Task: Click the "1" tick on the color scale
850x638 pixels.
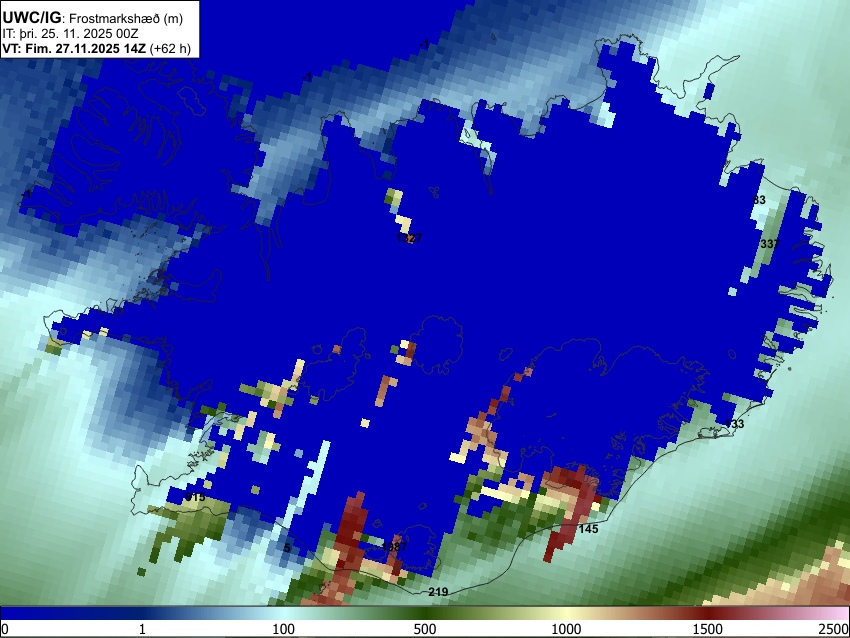Action: (x=142, y=629)
